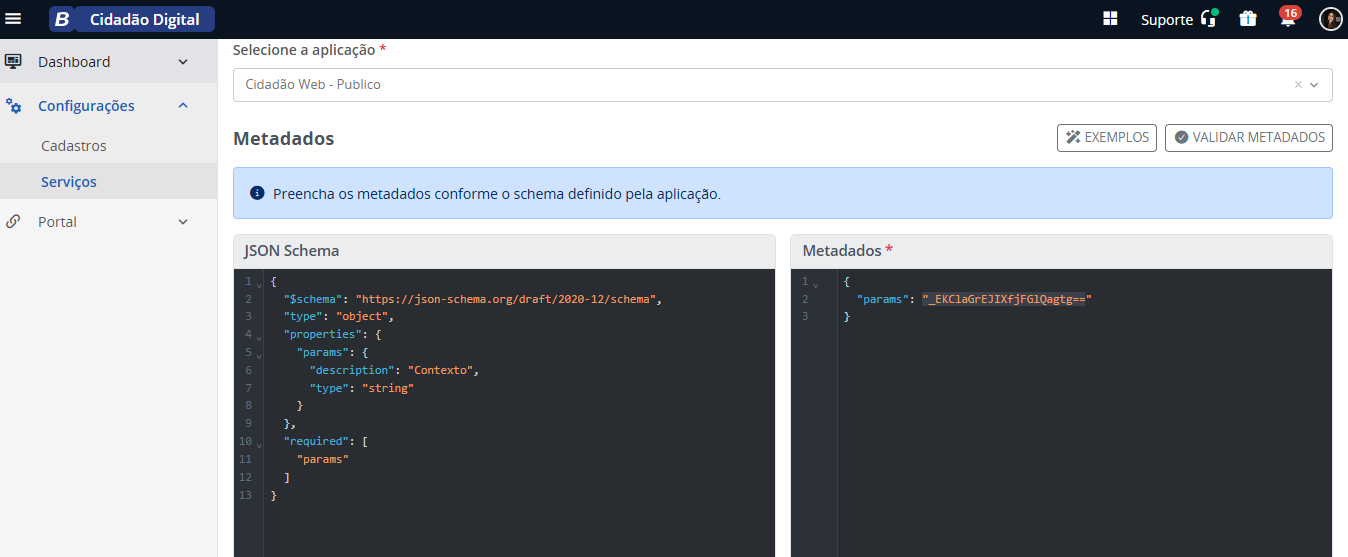Click the Preencha os metadados banner text

coord(497,194)
